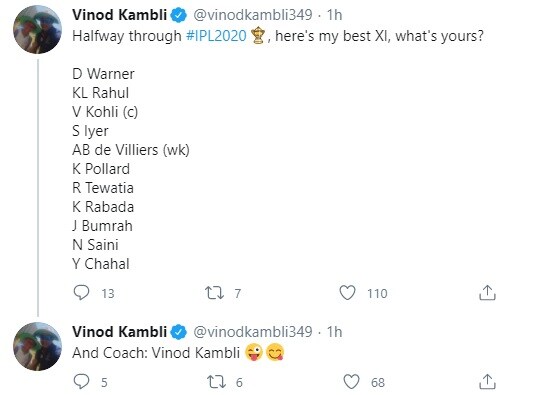This screenshot has height=395, width=560.
Task: Open Vinod Kambli's avatar on second tweet
Action: [x=38, y=346]
